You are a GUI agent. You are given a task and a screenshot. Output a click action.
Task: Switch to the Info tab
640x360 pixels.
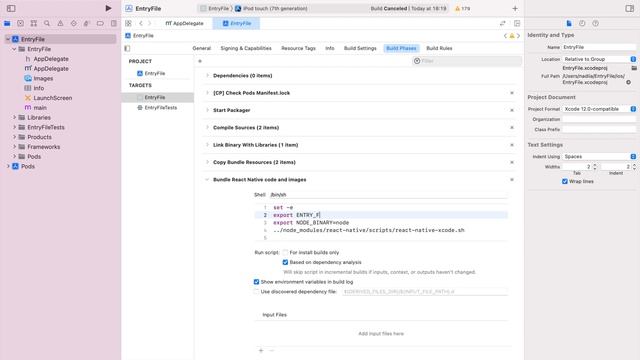330,48
